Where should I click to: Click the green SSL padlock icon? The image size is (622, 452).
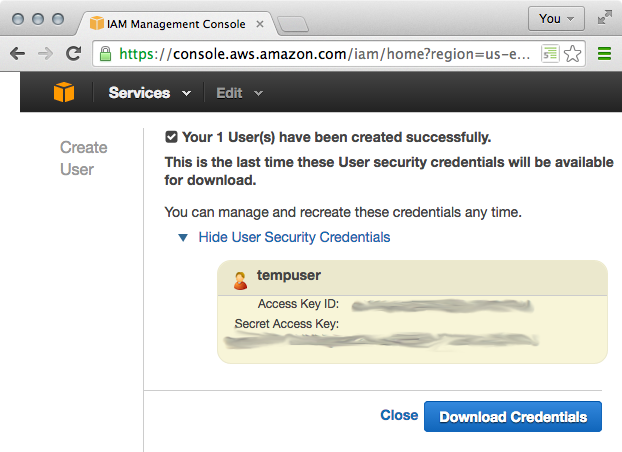tap(105, 54)
